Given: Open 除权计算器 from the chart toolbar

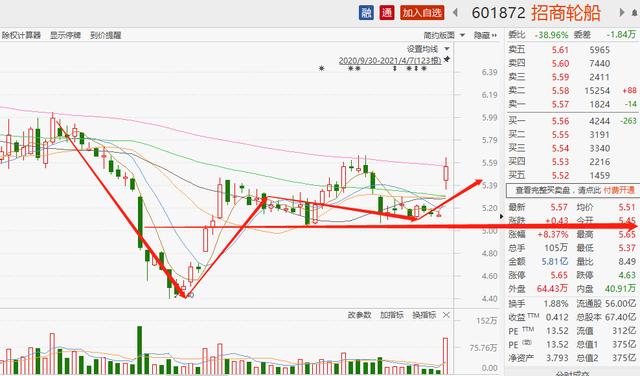Looking at the screenshot, I should coord(21,36).
